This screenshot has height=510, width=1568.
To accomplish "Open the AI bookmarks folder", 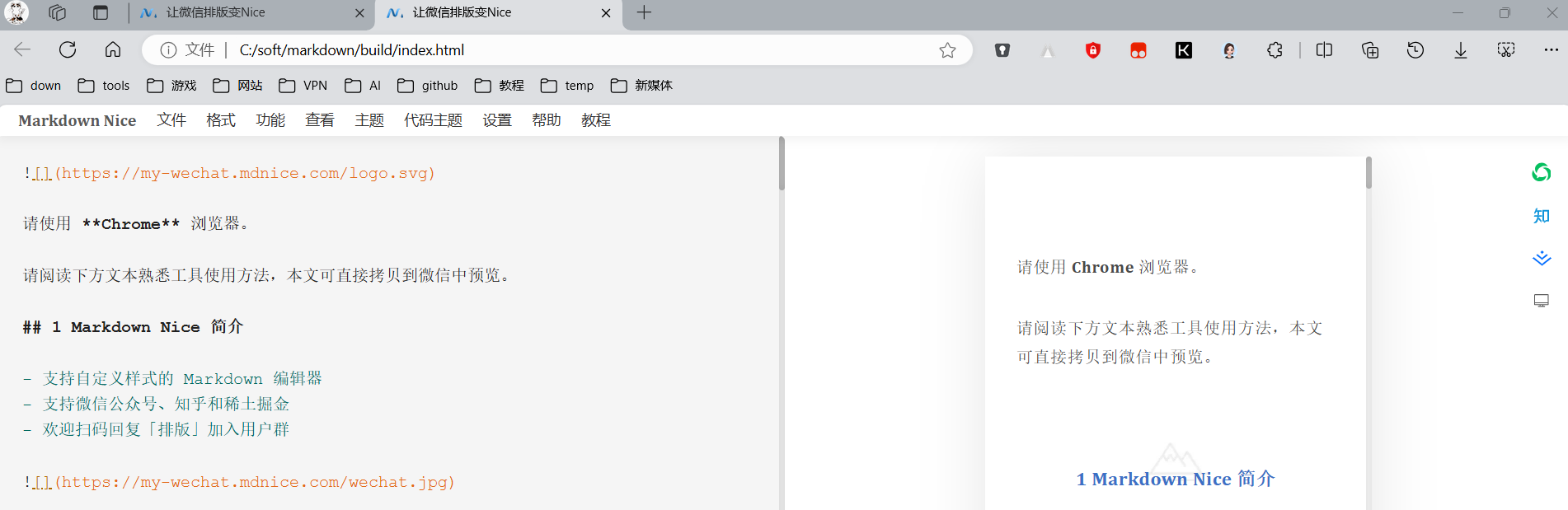I will [363, 86].
